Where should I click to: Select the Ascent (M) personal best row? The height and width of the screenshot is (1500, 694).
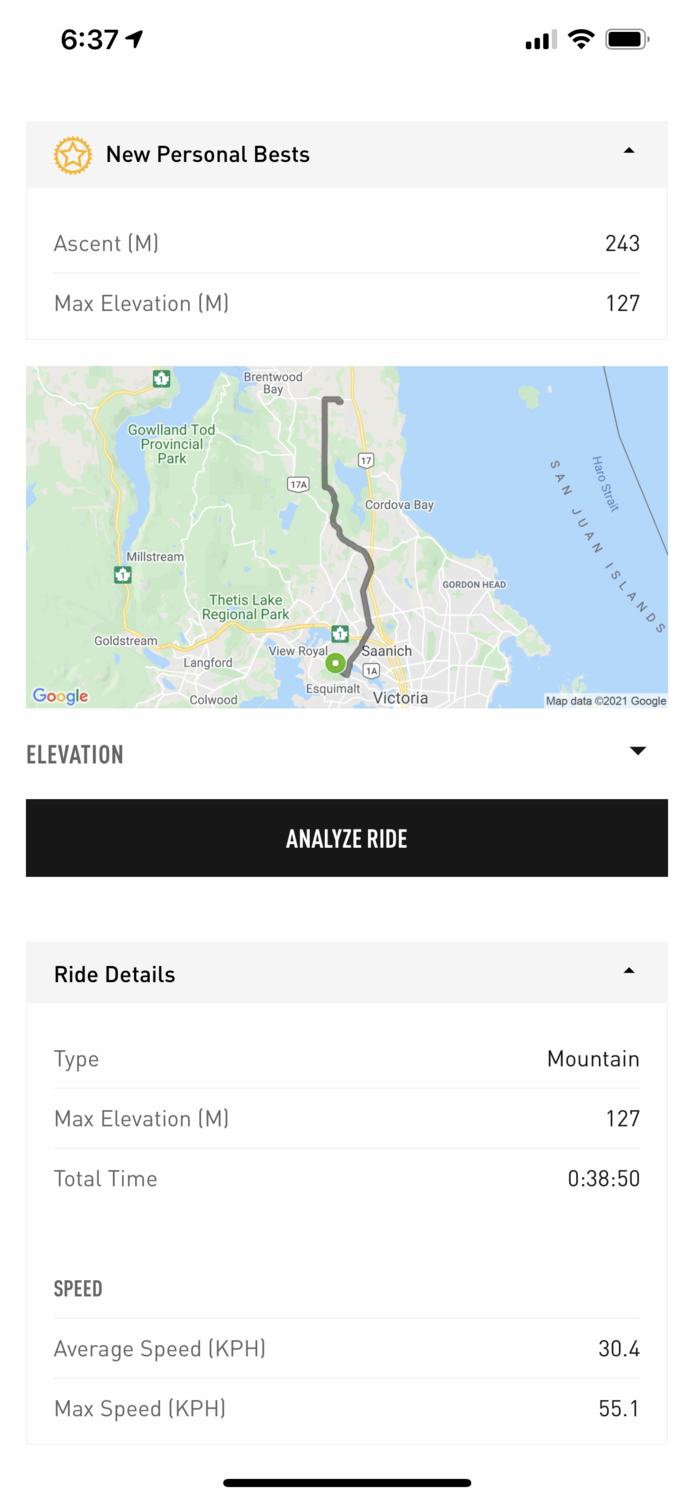[x=346, y=243]
